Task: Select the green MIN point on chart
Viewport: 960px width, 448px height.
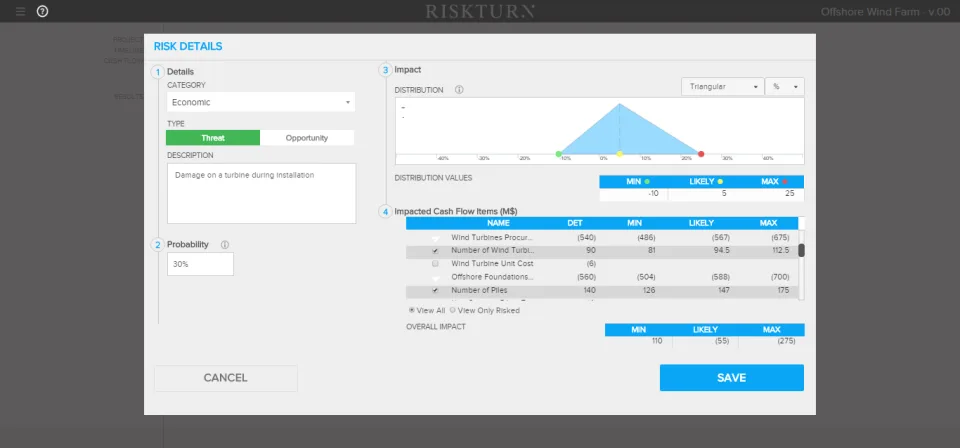Action: [558, 154]
